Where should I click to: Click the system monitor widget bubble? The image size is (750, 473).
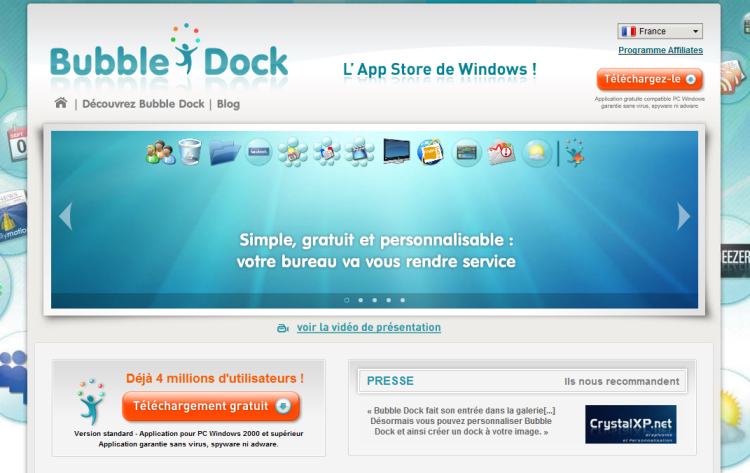(x=466, y=153)
